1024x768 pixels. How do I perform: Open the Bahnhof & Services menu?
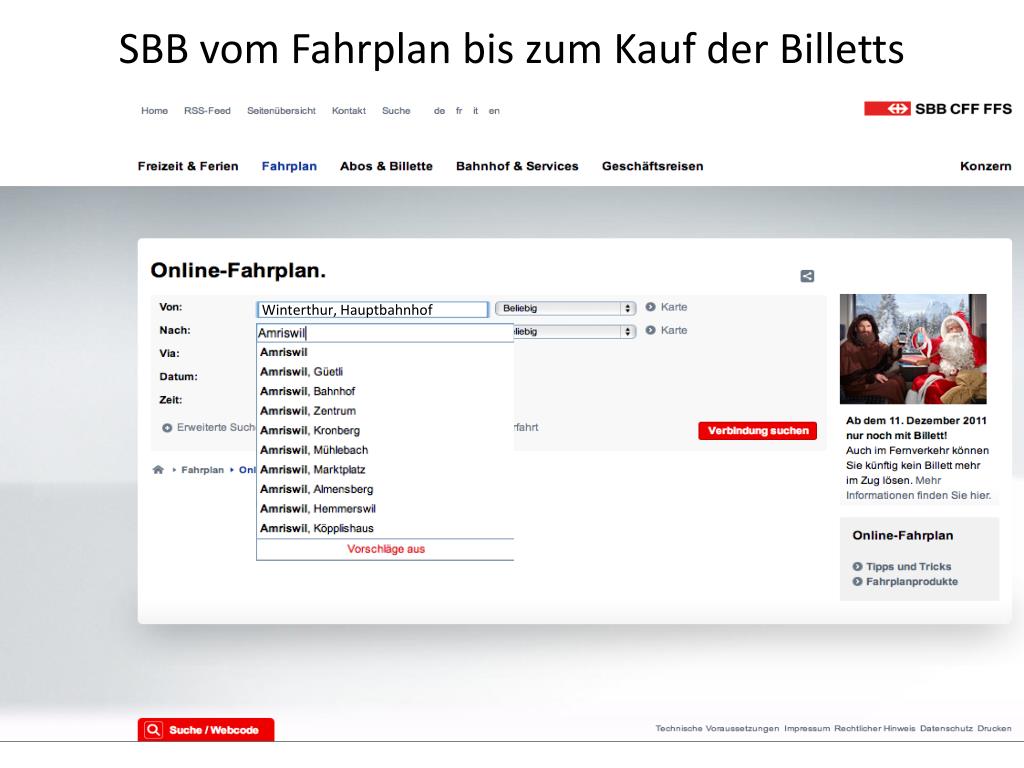pos(517,167)
